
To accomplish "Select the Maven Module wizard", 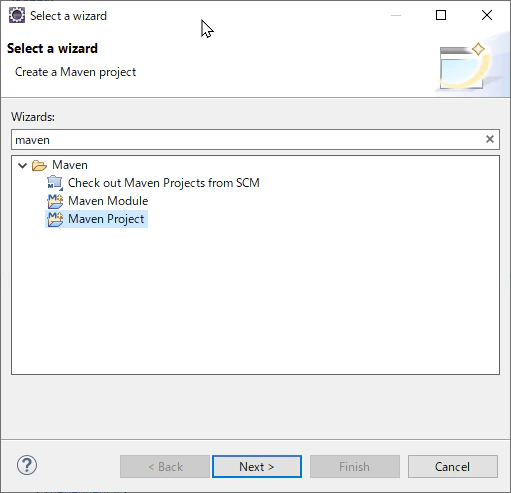I will (108, 201).
